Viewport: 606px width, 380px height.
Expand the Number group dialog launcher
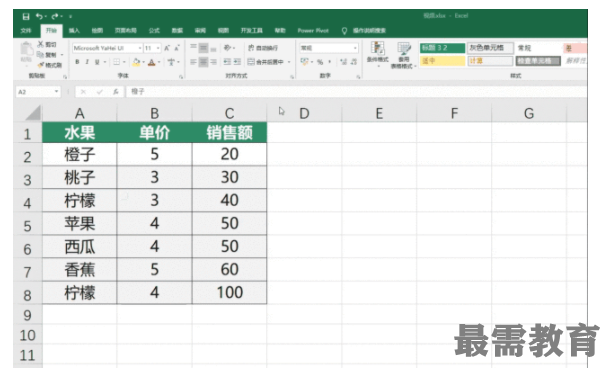pos(358,77)
